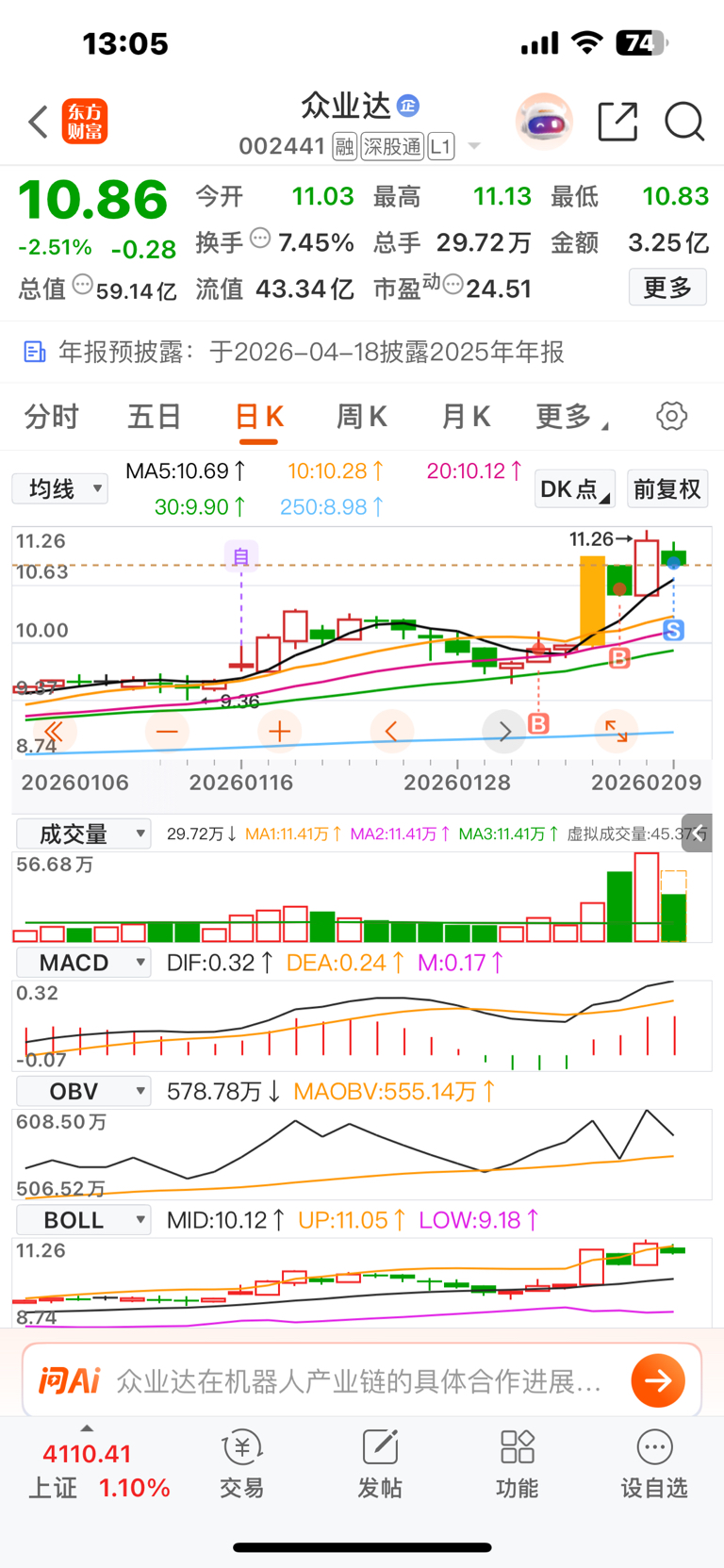724x1568 pixels.
Task: Tap the 20260209 date label
Action: tap(647, 783)
